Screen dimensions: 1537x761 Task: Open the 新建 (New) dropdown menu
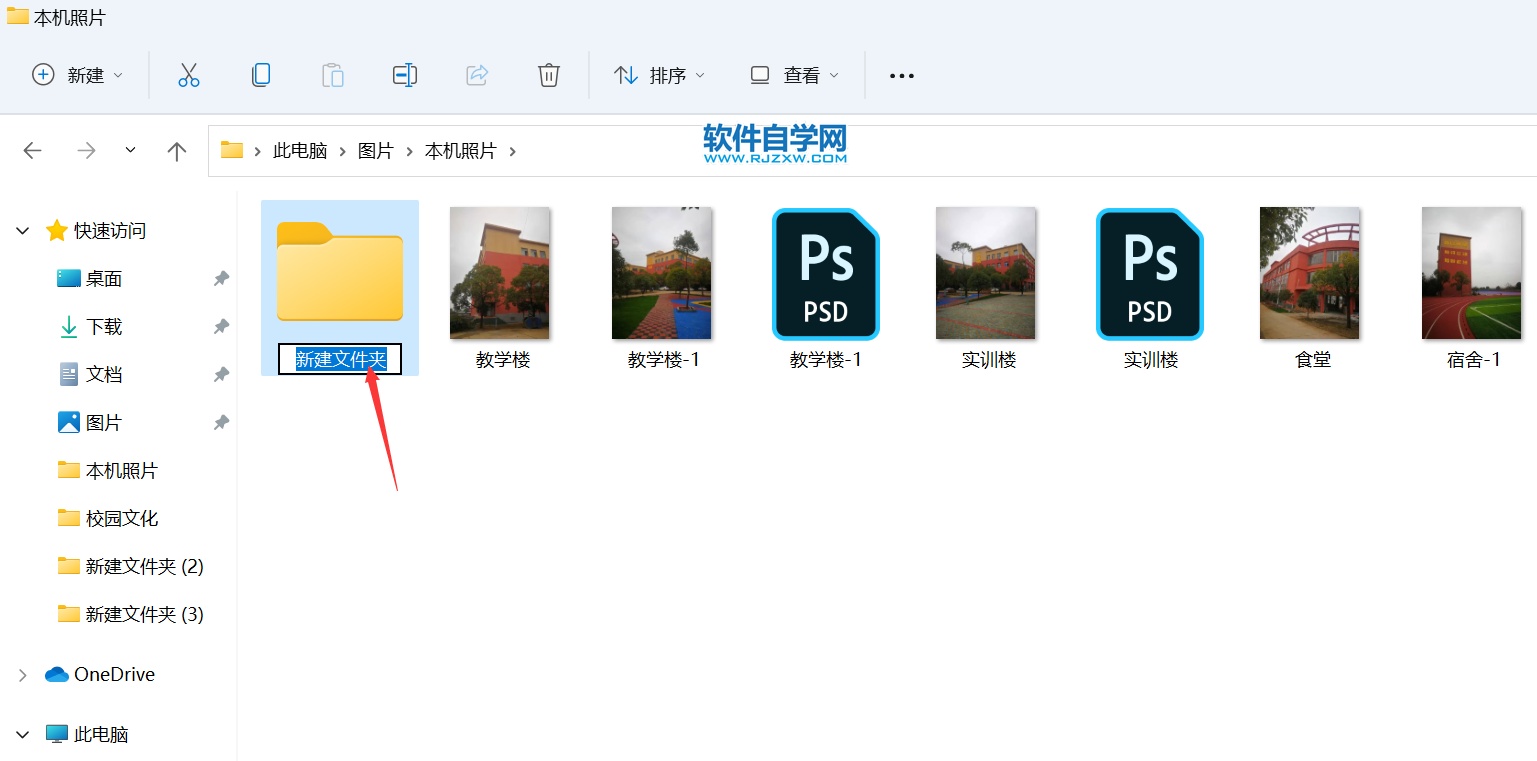point(78,75)
